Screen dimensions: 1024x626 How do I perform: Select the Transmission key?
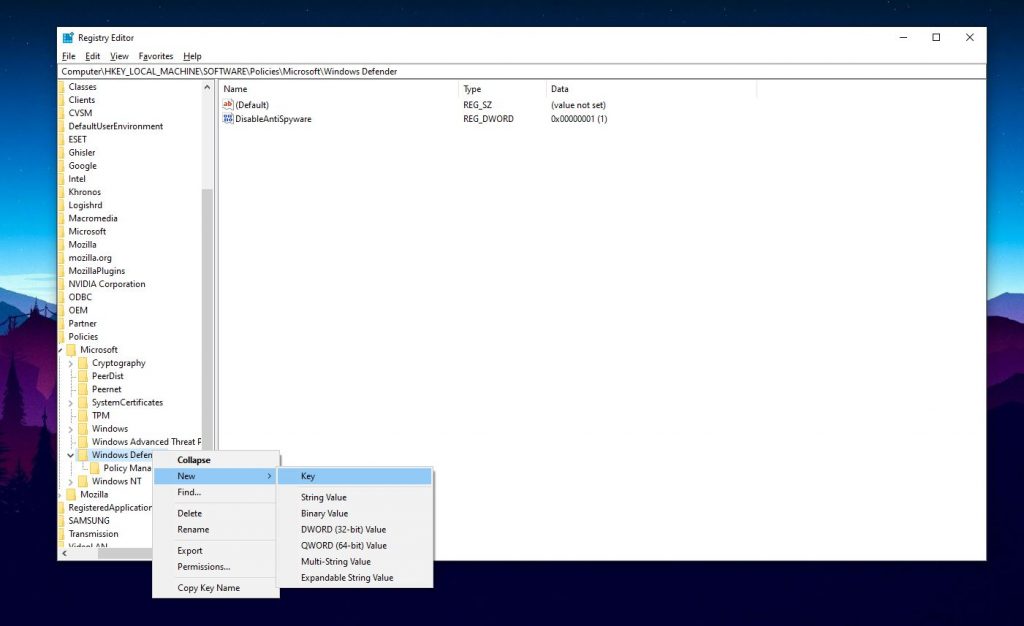(93, 534)
